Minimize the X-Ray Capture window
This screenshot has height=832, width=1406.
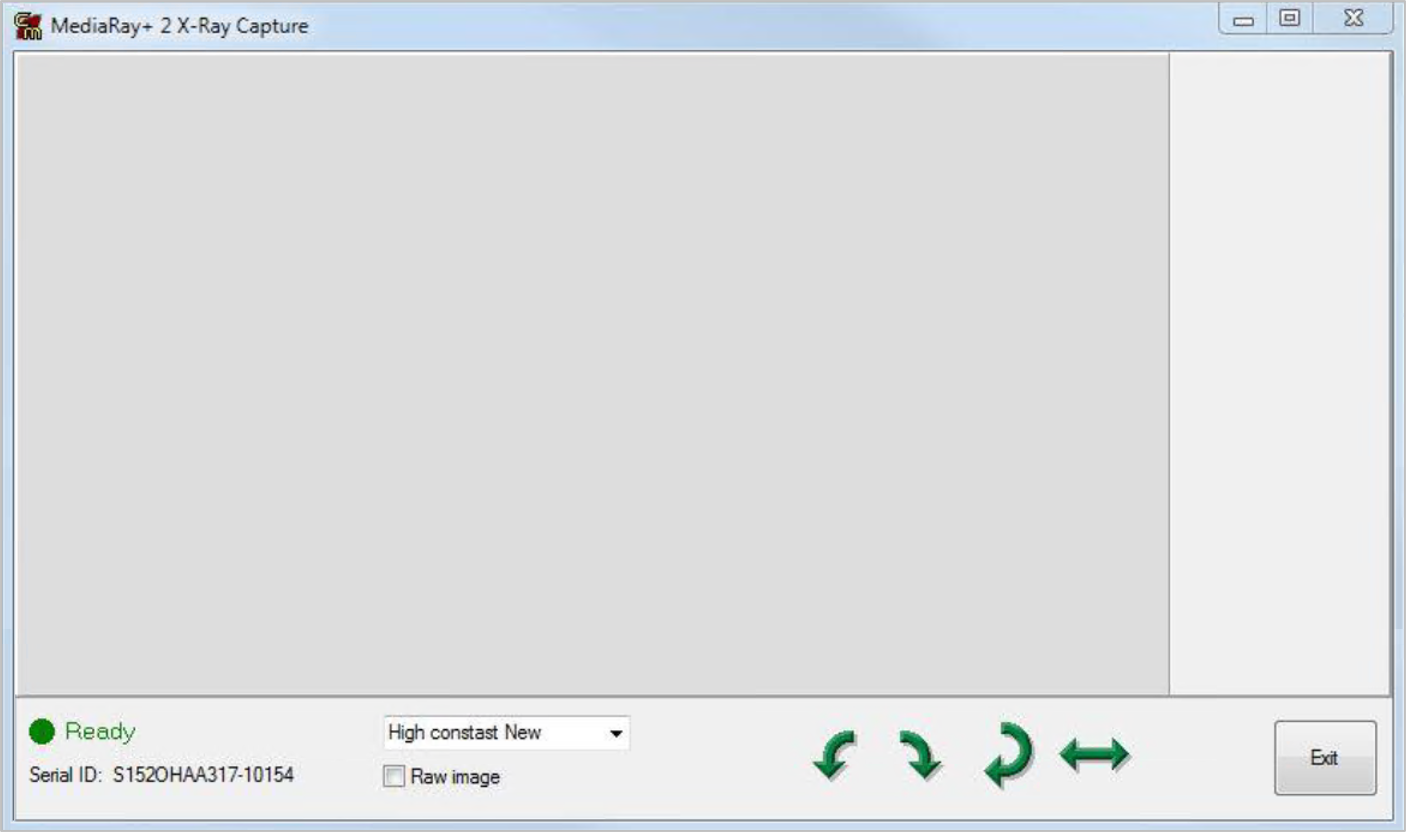coord(1243,19)
